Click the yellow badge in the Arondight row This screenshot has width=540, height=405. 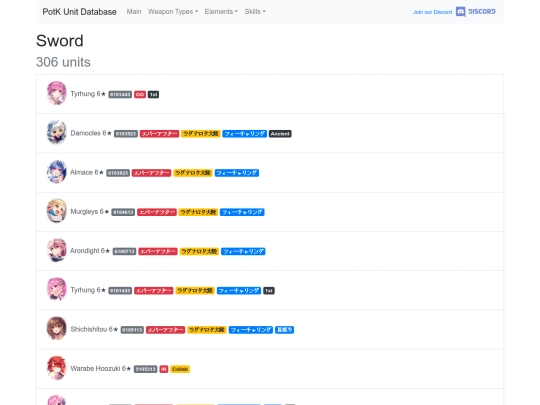pos(199,251)
